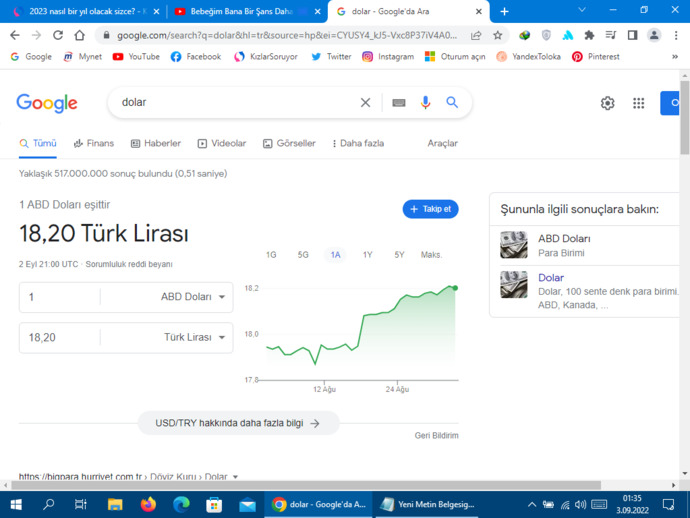Screen dimensions: 690x518
Task: Open the Dolar related result link
Action: click(x=551, y=278)
